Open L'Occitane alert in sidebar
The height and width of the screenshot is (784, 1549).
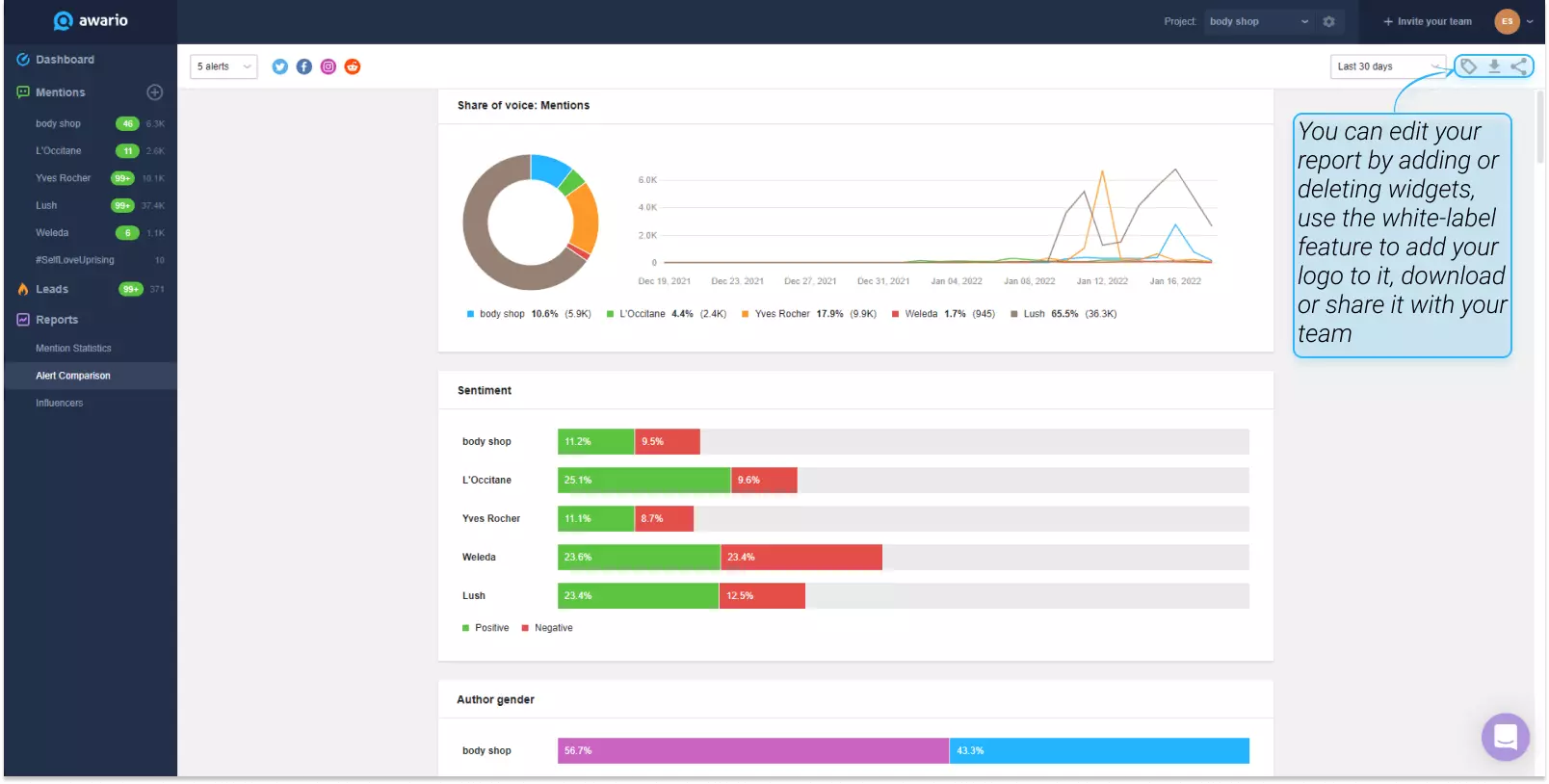(x=59, y=151)
